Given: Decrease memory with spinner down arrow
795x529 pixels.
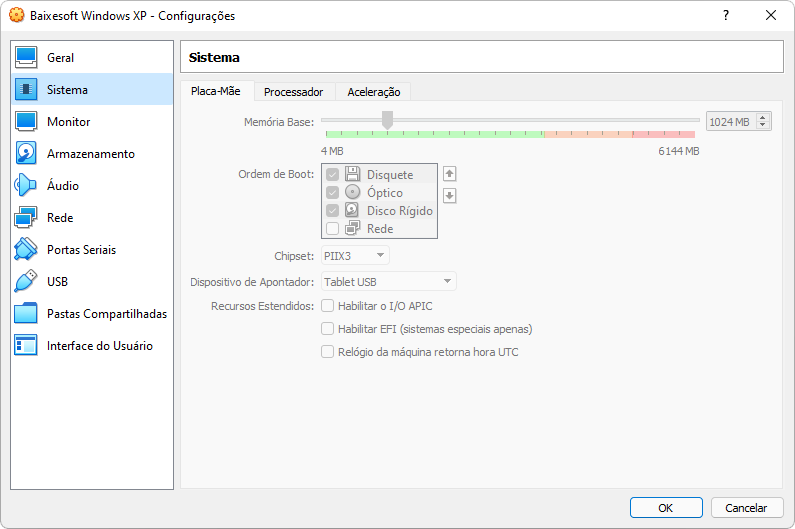Looking at the screenshot, I should pos(763,125).
